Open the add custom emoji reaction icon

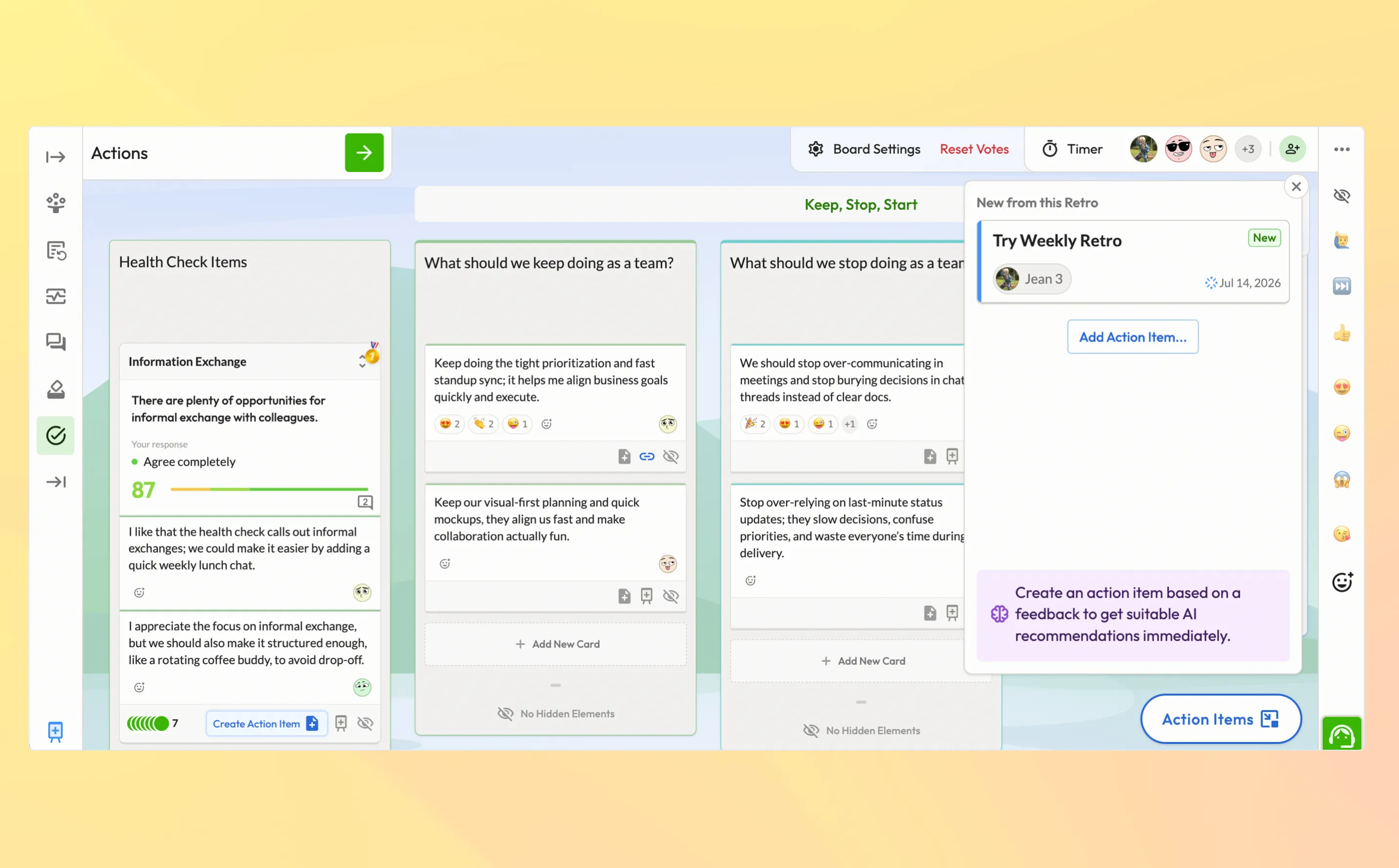tap(1342, 582)
